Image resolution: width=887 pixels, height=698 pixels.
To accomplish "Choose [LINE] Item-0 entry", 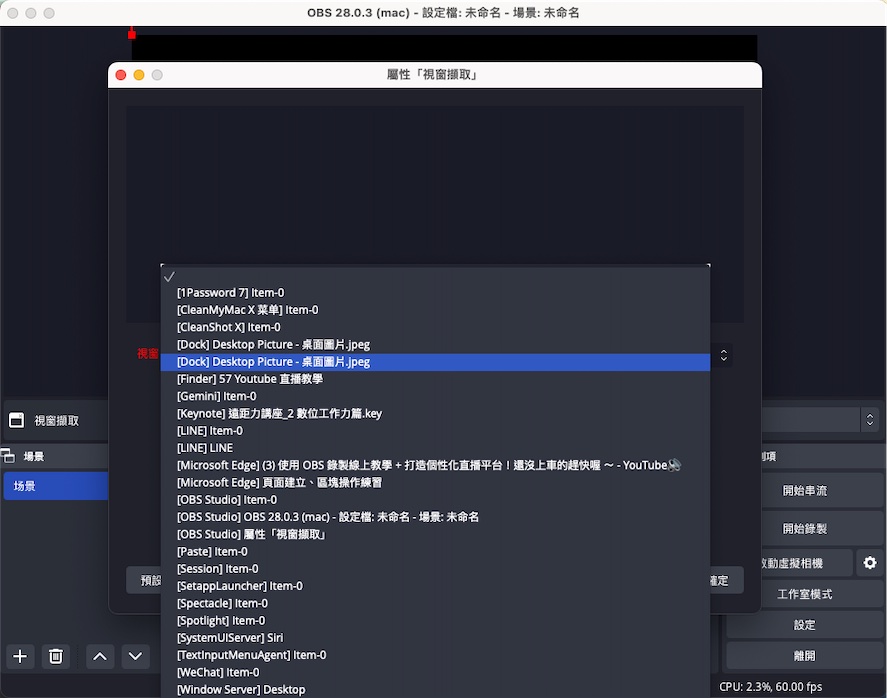I will click(x=435, y=431).
